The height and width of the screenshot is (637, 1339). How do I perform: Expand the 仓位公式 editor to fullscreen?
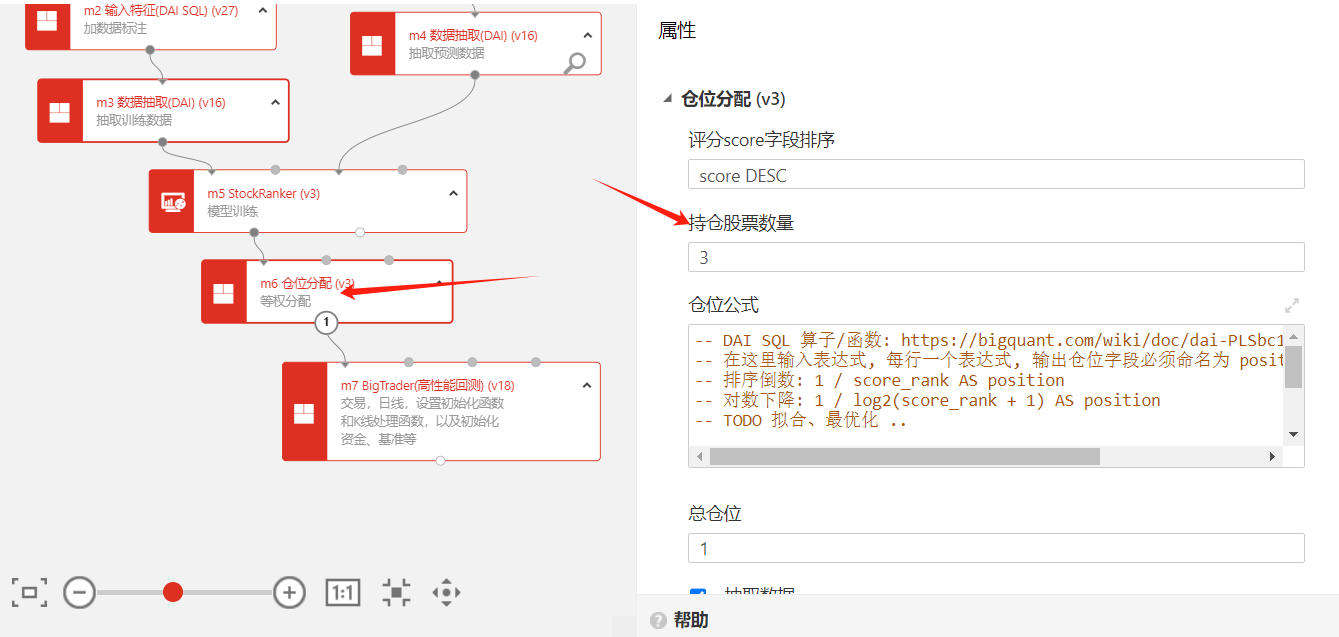pos(1292,305)
